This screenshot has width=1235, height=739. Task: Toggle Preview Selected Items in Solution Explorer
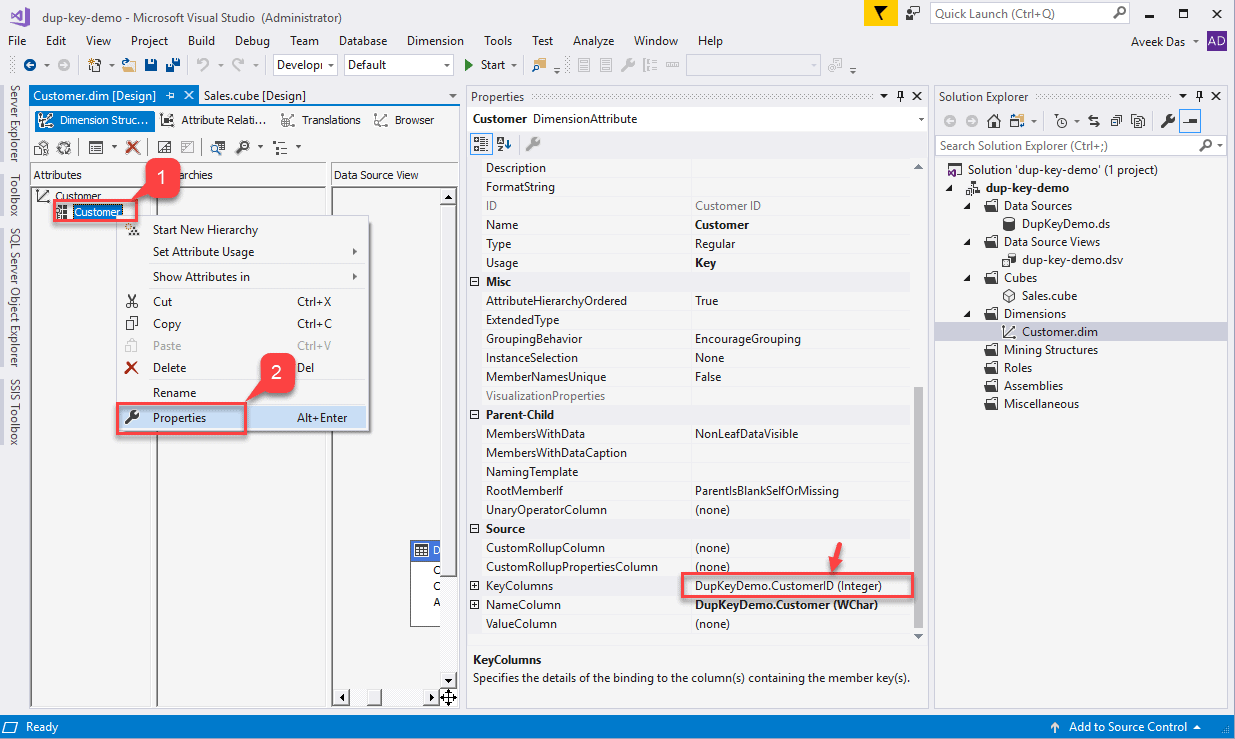[x=1190, y=121]
